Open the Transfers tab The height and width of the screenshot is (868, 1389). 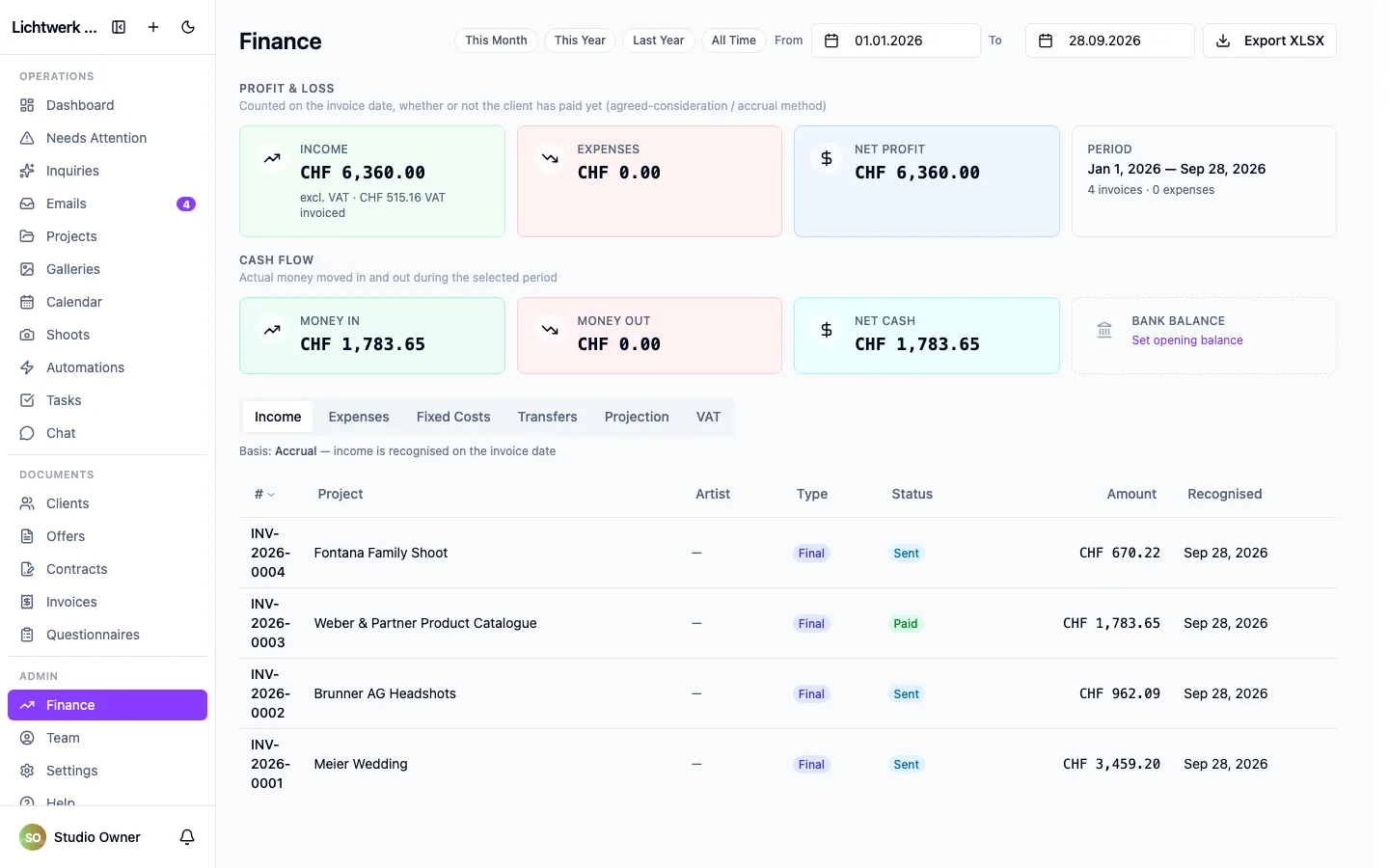pos(547,417)
